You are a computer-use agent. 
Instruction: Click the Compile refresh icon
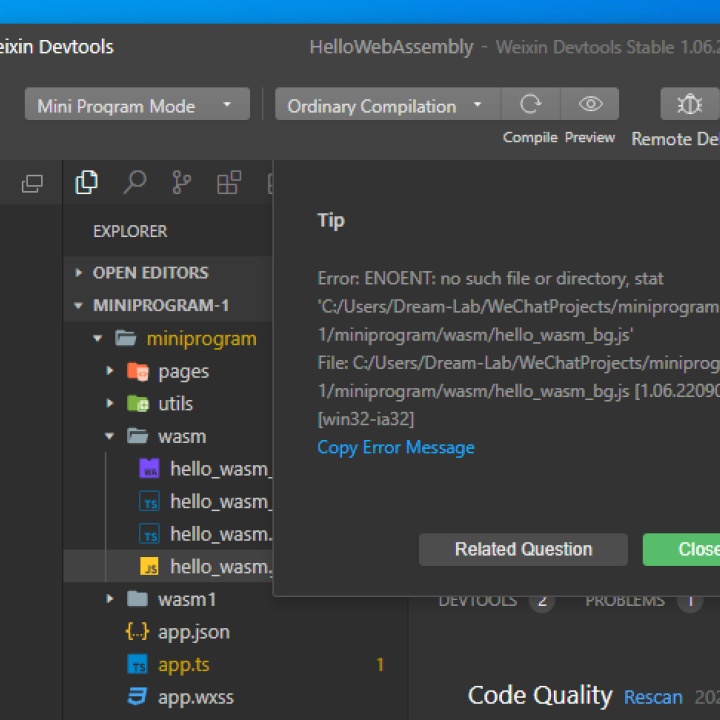pyautogui.click(x=530, y=104)
